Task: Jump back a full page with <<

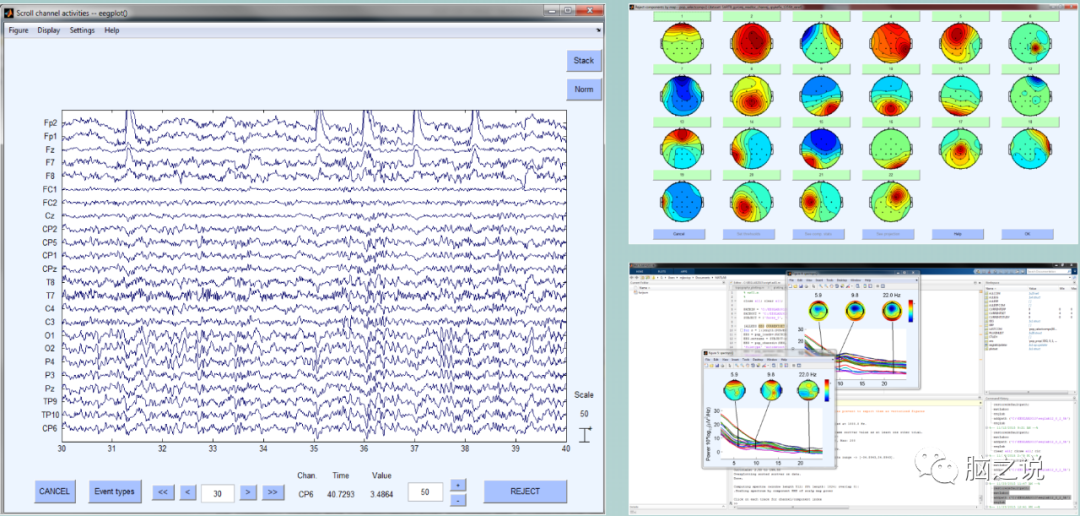Action: click(162, 492)
